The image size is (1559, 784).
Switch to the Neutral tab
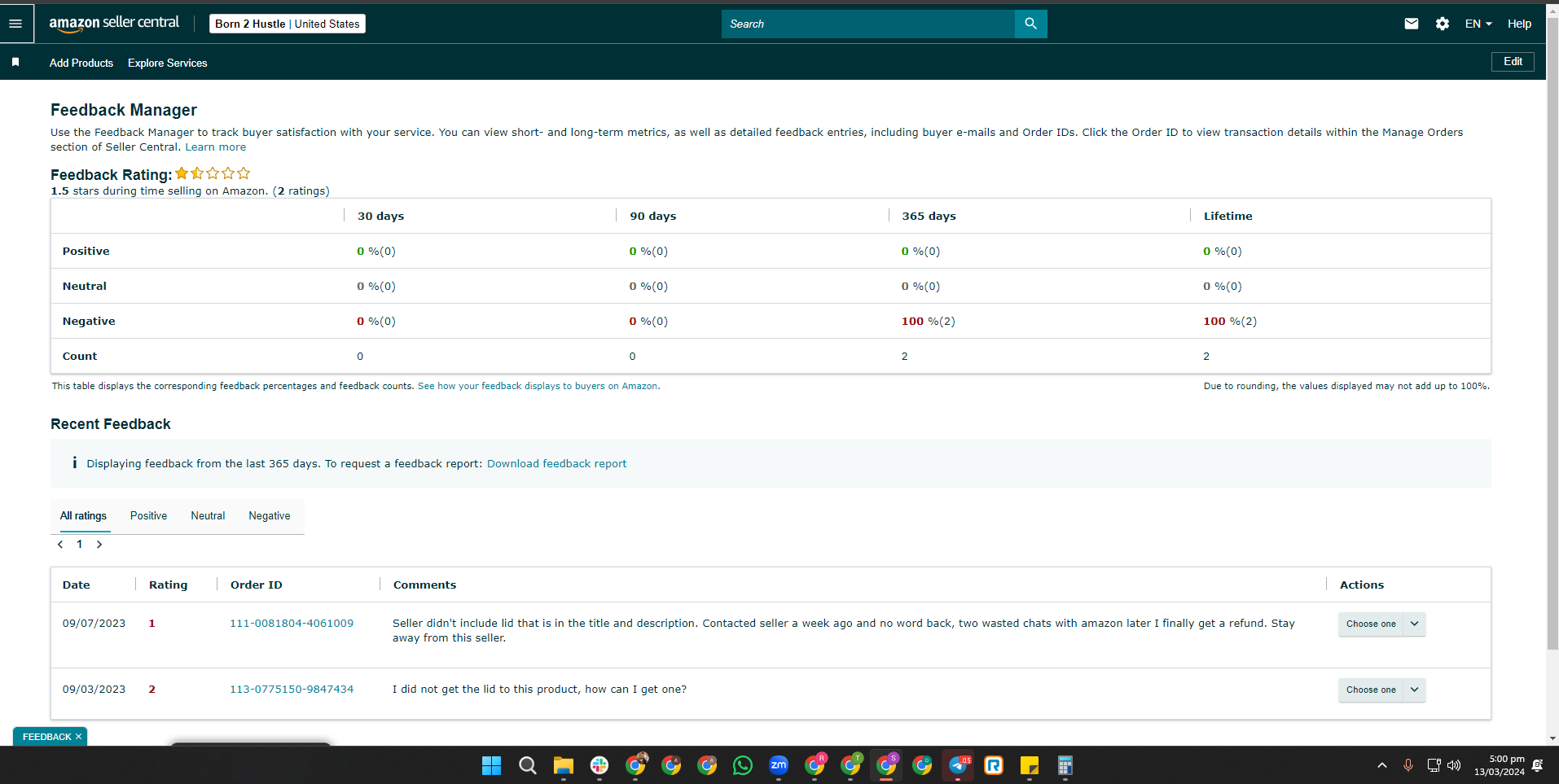pos(208,516)
